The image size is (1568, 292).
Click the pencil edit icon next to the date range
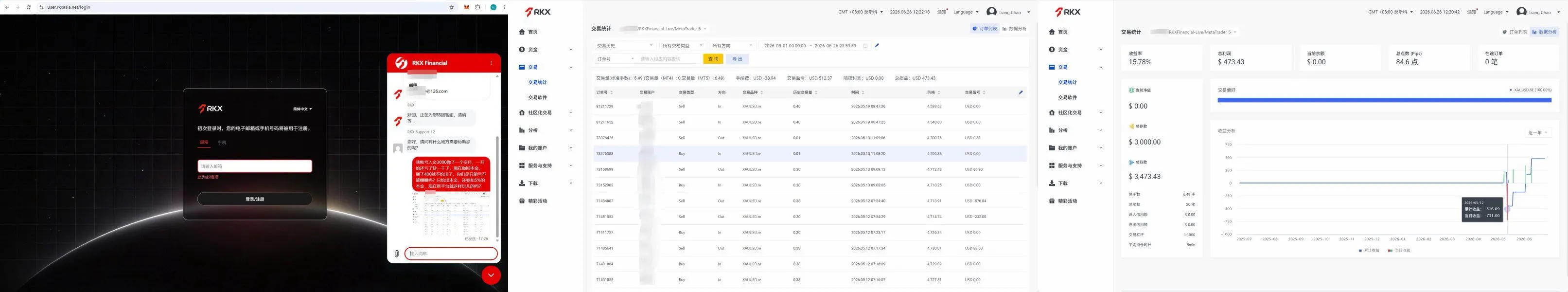(x=877, y=46)
